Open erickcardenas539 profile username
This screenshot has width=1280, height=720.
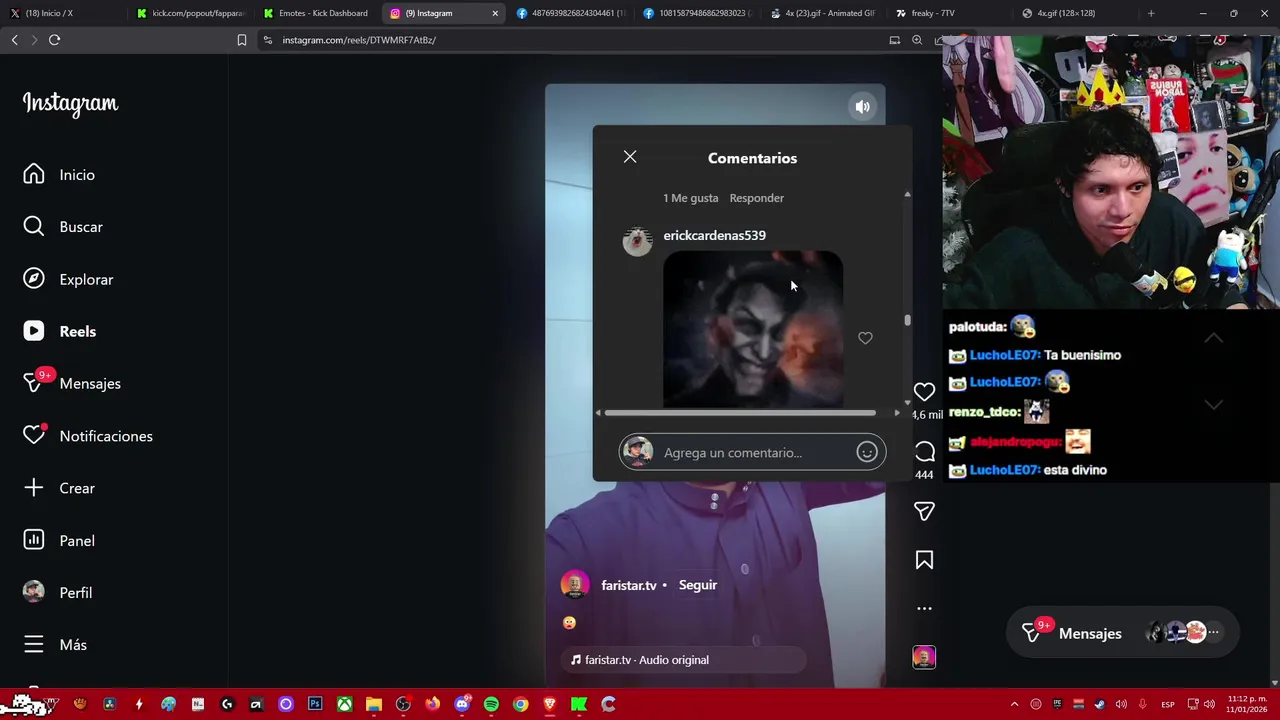coord(714,235)
